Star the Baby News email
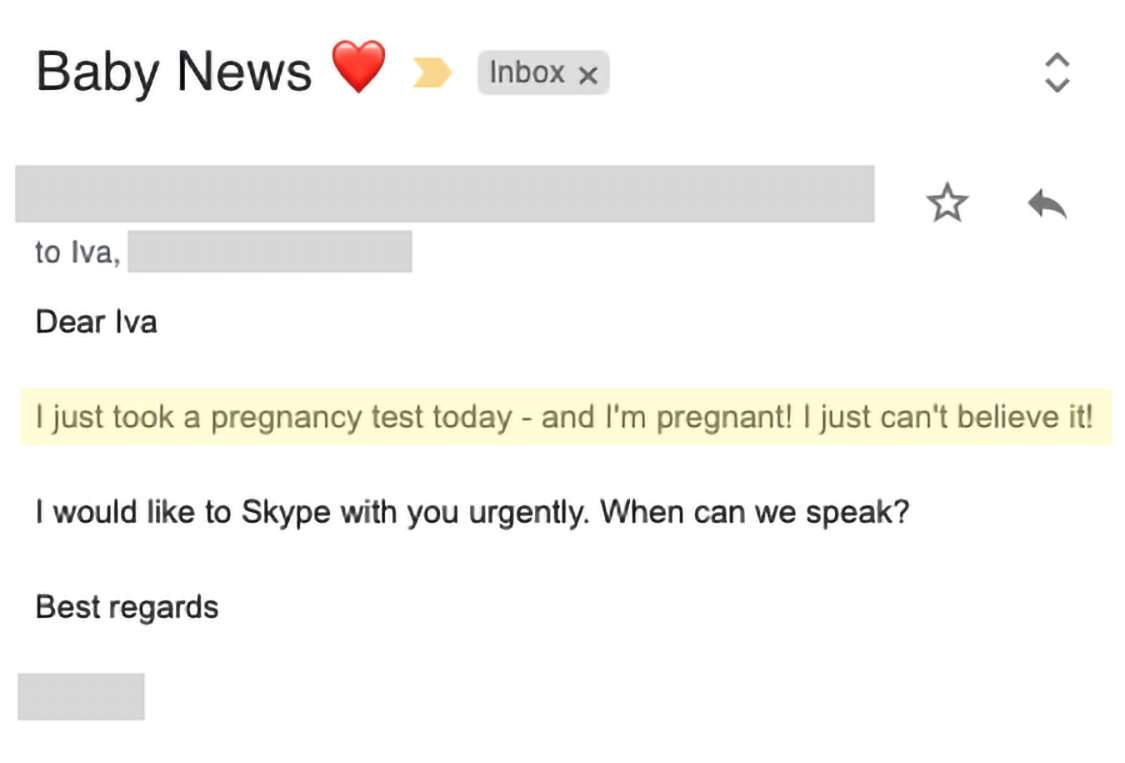This screenshot has height=763, width=1125. [947, 203]
